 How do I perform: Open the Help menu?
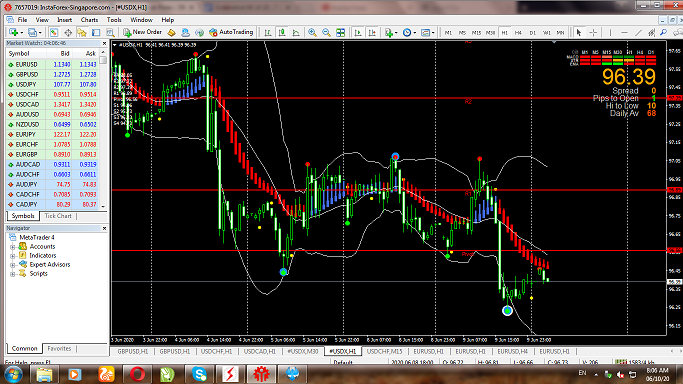click(x=168, y=20)
